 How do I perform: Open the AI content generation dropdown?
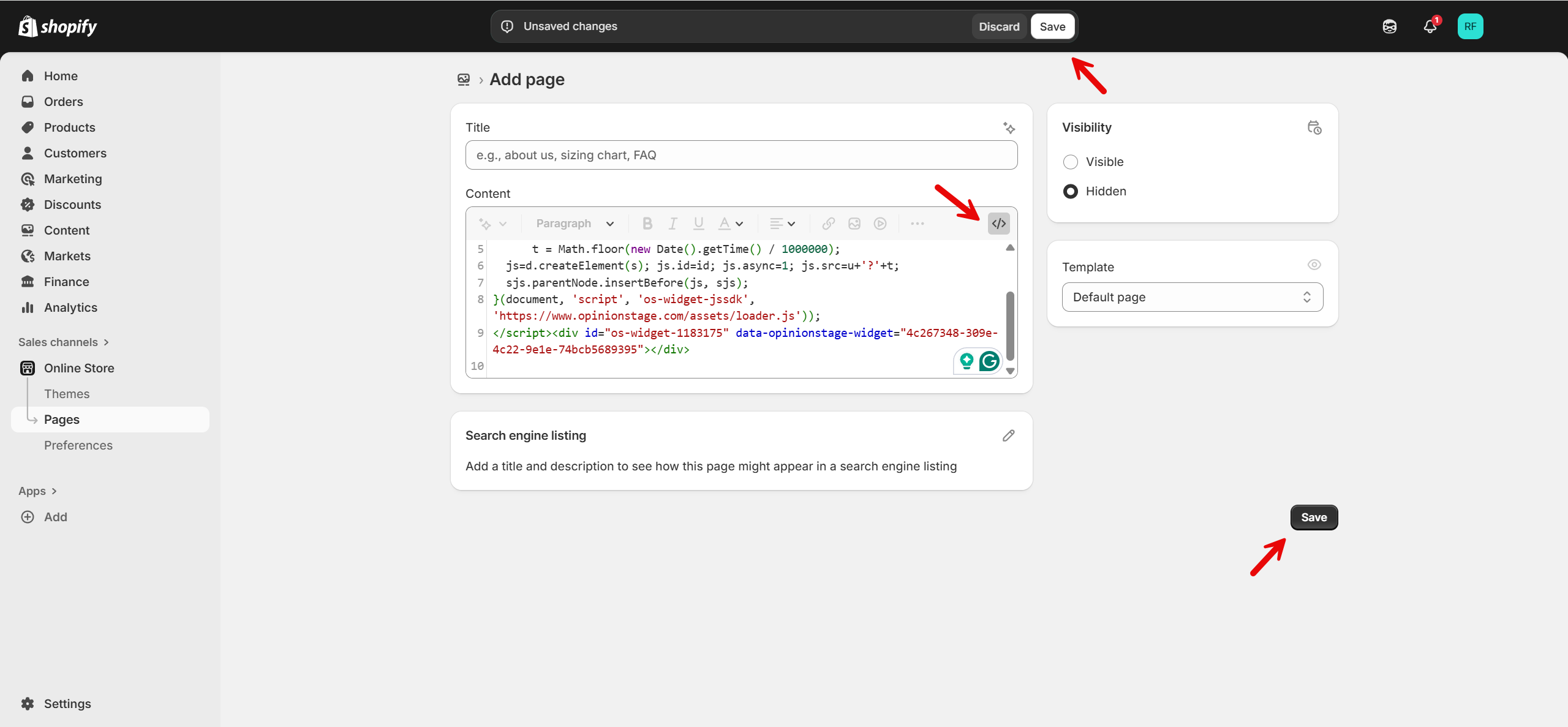click(492, 224)
